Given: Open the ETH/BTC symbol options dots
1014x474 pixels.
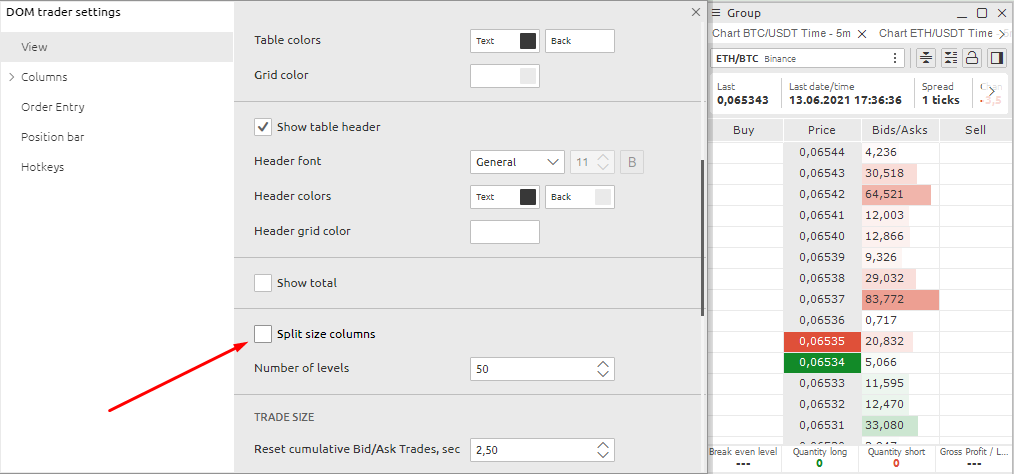Looking at the screenshot, I should point(896,58).
